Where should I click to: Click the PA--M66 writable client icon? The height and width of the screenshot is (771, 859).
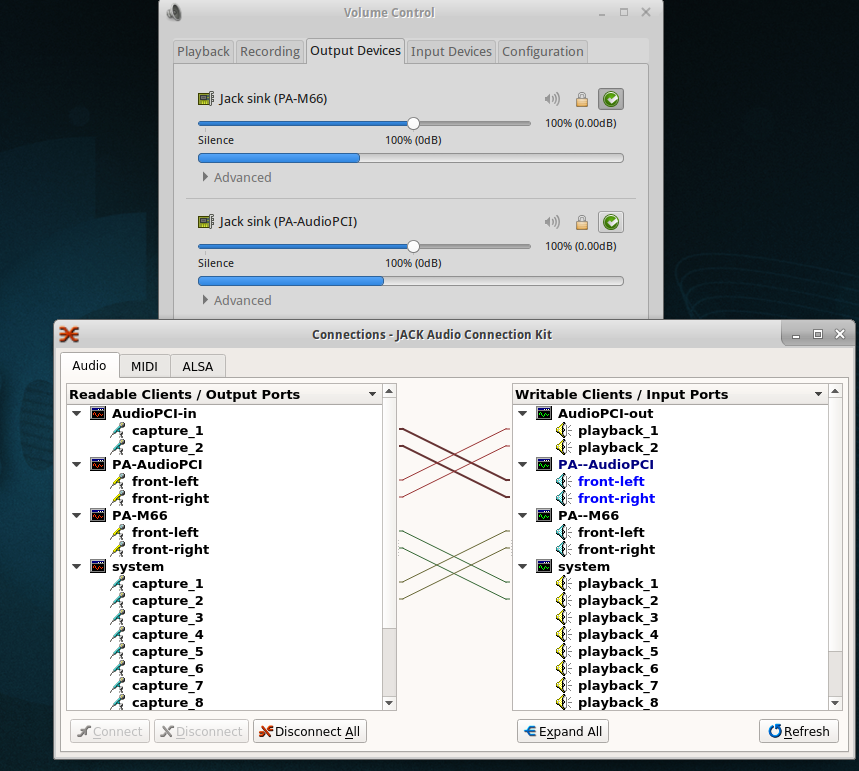pyautogui.click(x=544, y=516)
